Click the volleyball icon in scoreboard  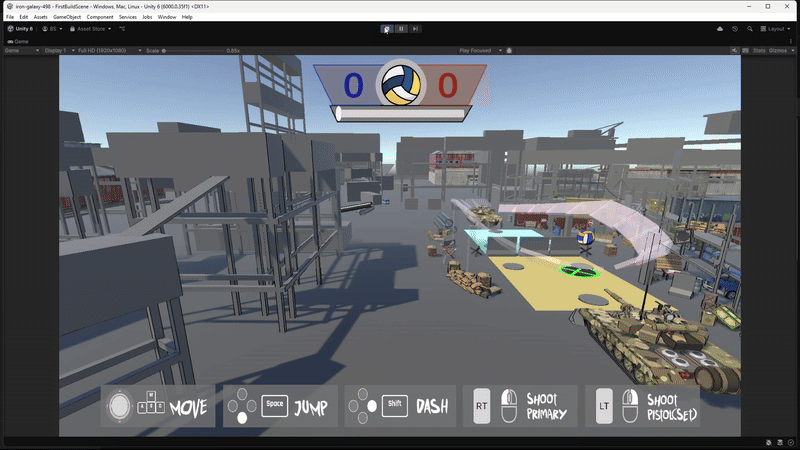coord(401,84)
